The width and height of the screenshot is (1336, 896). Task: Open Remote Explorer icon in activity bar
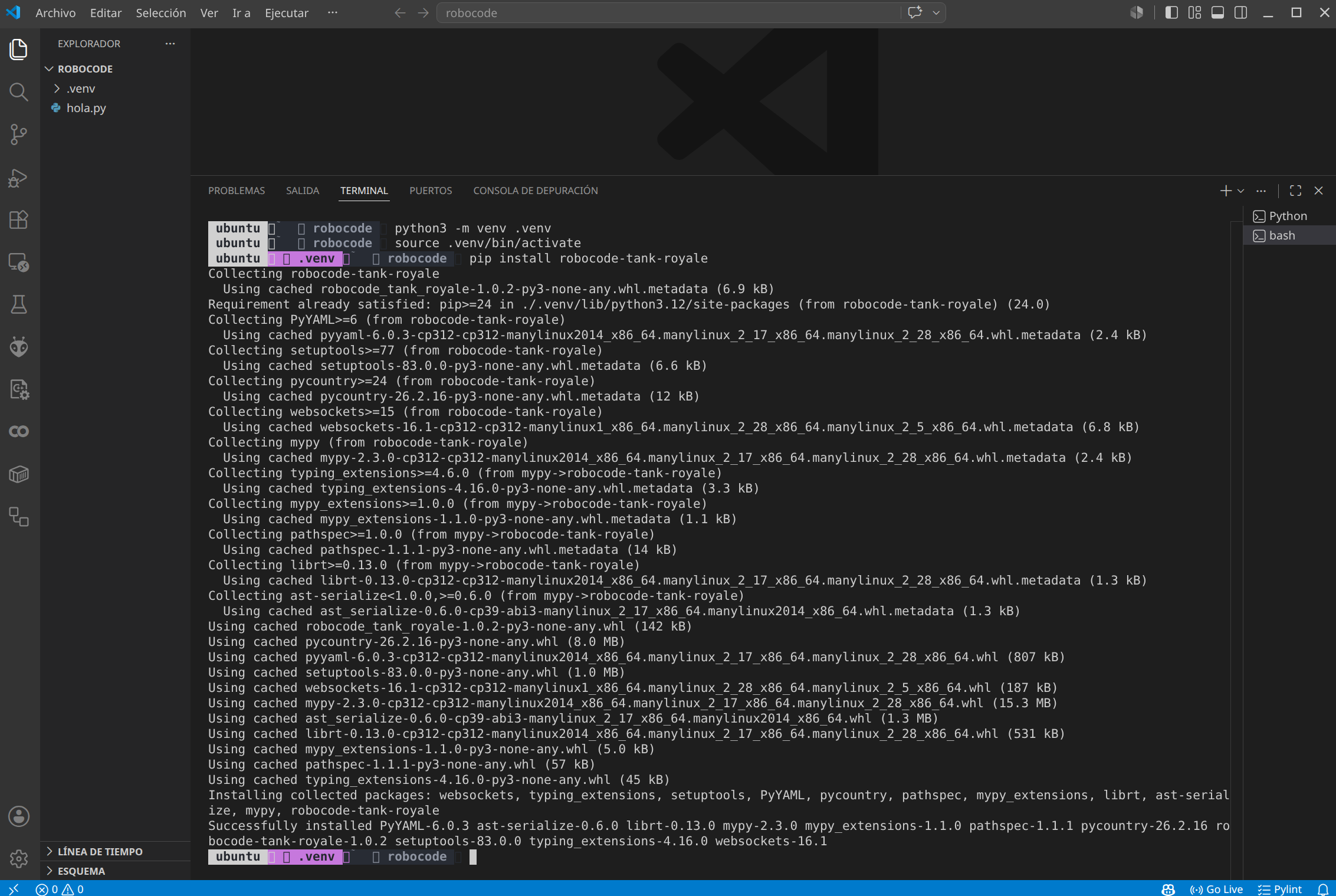[x=19, y=262]
